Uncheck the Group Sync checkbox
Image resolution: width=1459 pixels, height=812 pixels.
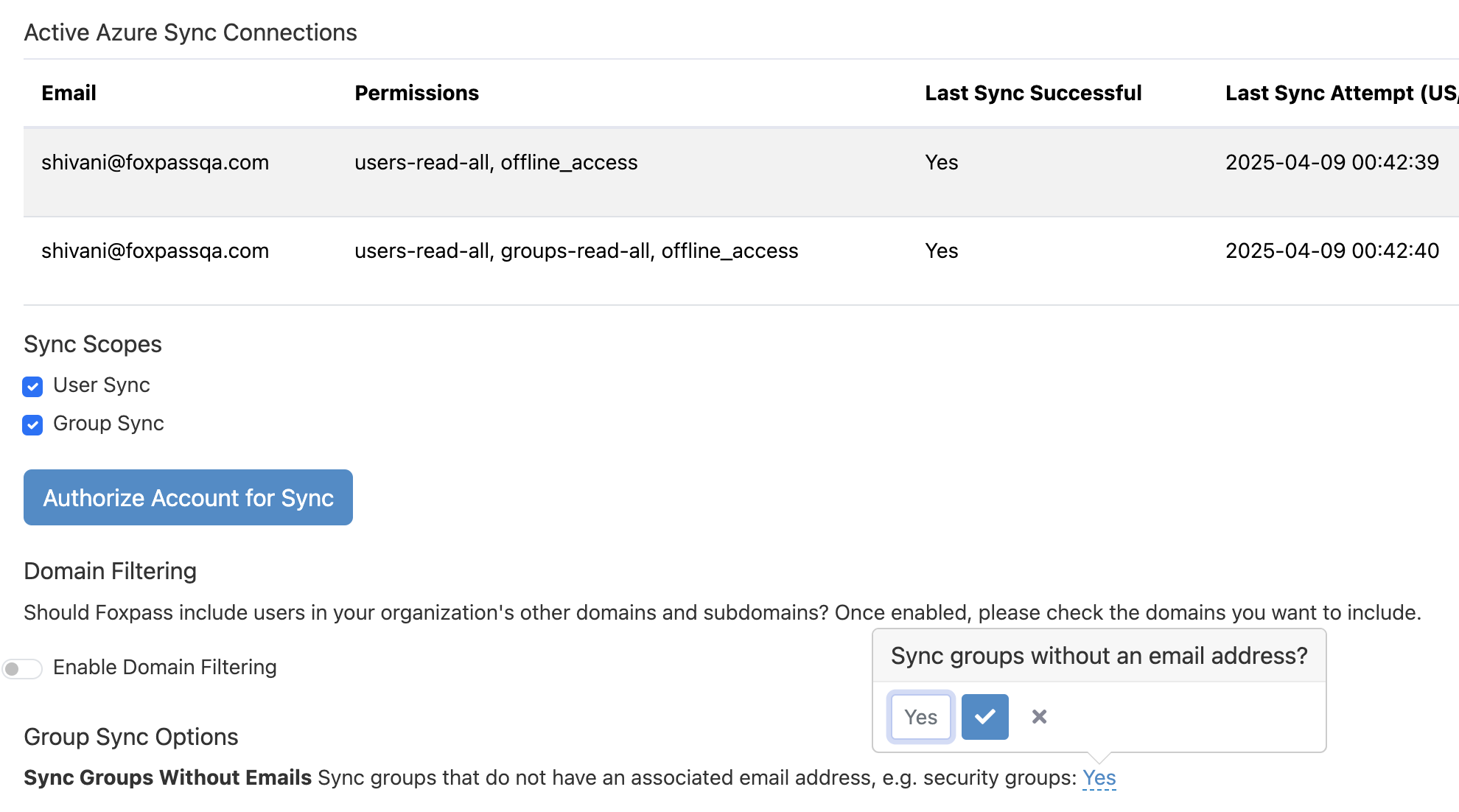point(32,424)
